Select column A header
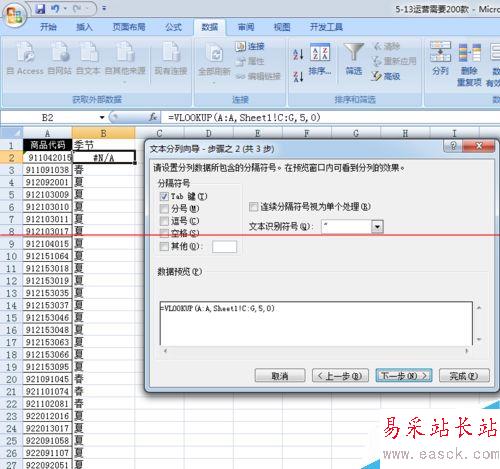 (47, 133)
